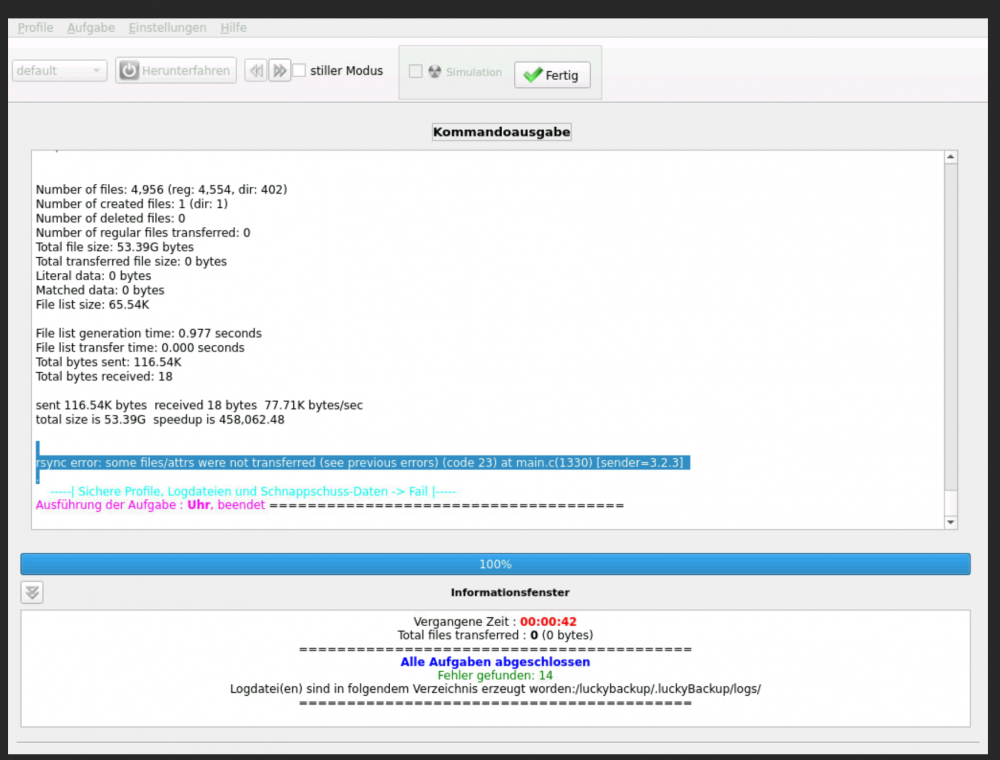This screenshot has height=760, width=1000.
Task: Click the 100% progress bar
Action: (x=496, y=564)
